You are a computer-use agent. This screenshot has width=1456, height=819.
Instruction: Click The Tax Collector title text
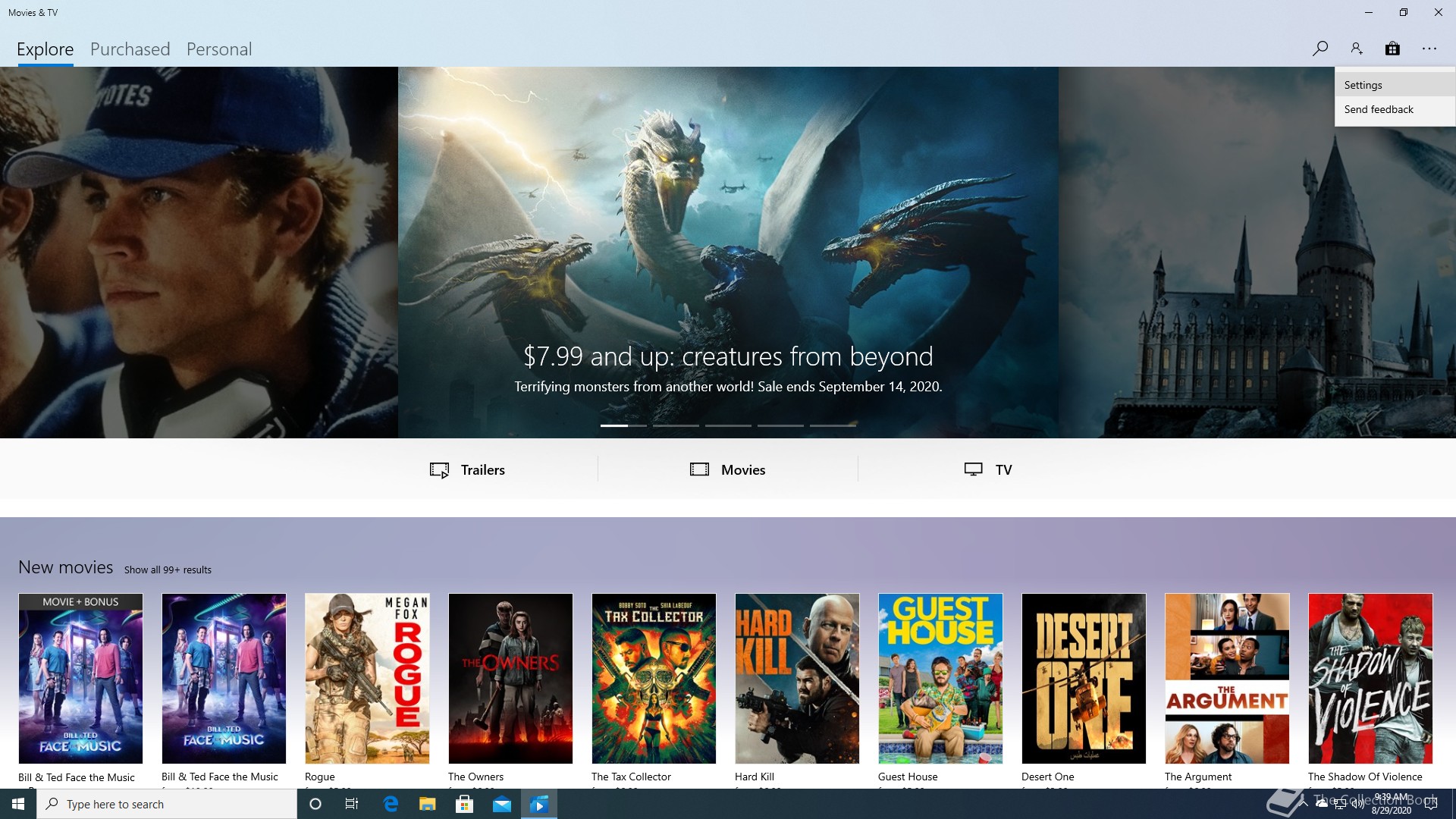(x=631, y=777)
